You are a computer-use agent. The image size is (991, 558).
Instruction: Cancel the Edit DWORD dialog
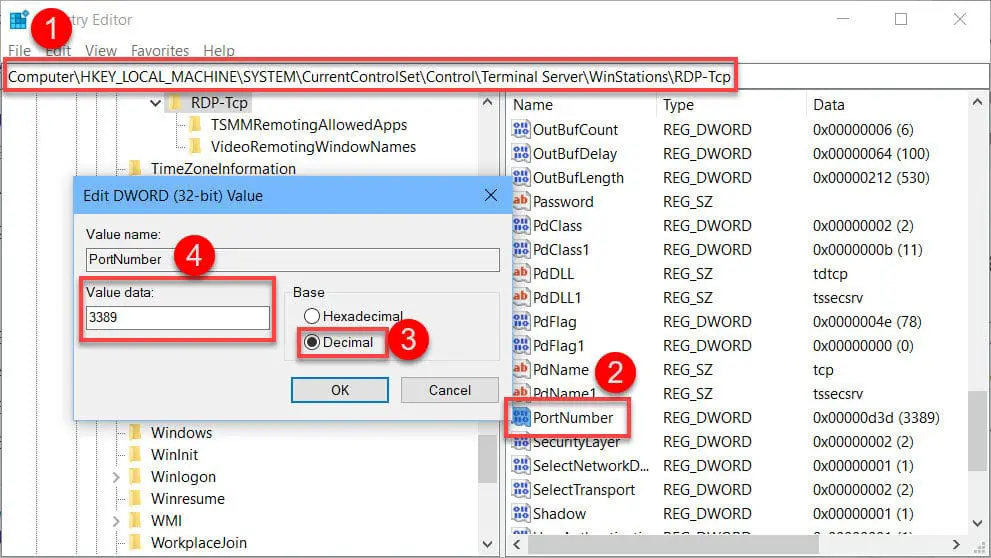tap(449, 390)
